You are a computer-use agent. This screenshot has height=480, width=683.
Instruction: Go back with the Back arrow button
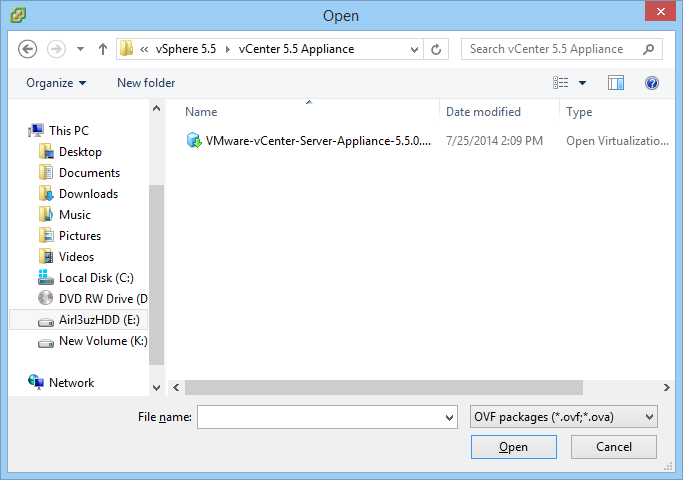click(27, 49)
